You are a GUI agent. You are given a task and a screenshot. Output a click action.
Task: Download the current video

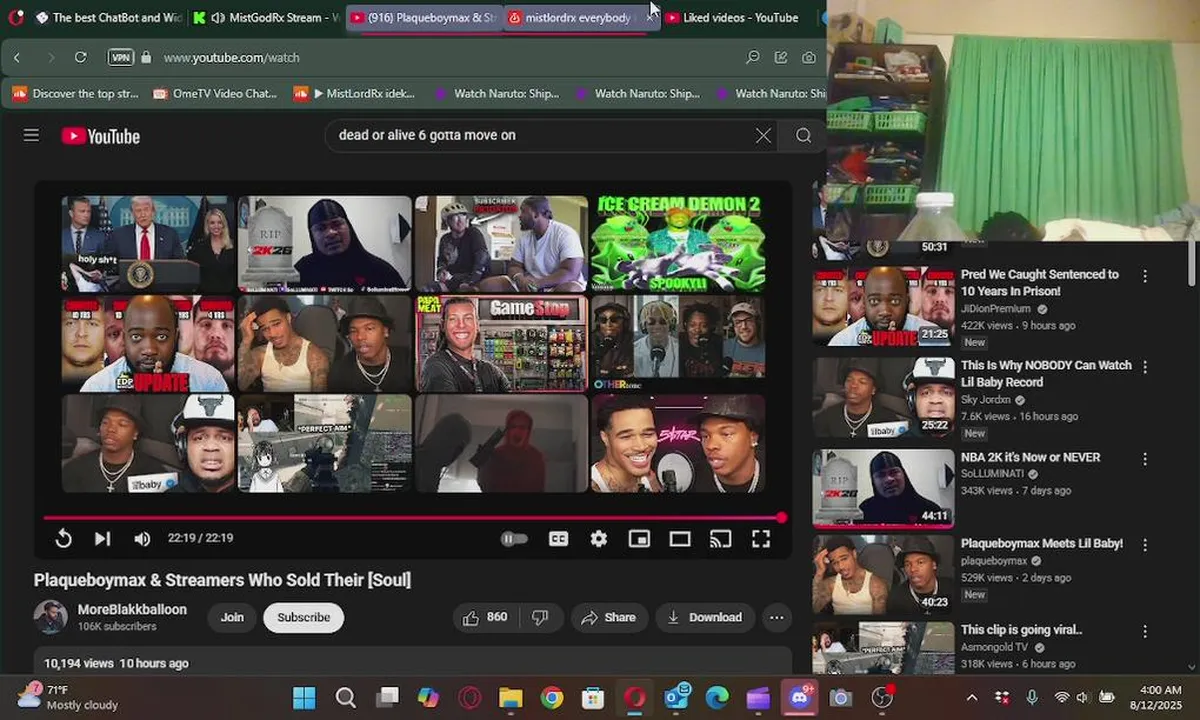click(705, 617)
